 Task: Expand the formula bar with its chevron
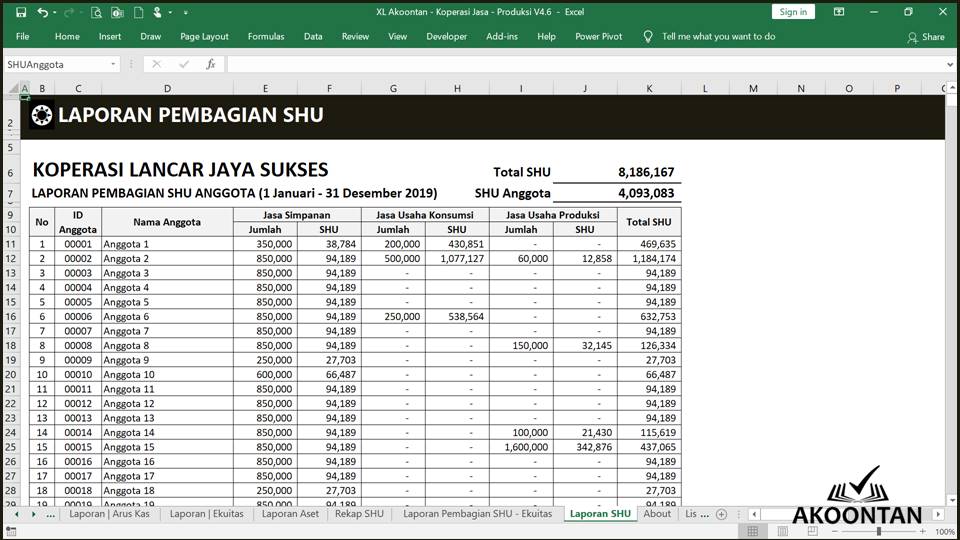[950, 64]
